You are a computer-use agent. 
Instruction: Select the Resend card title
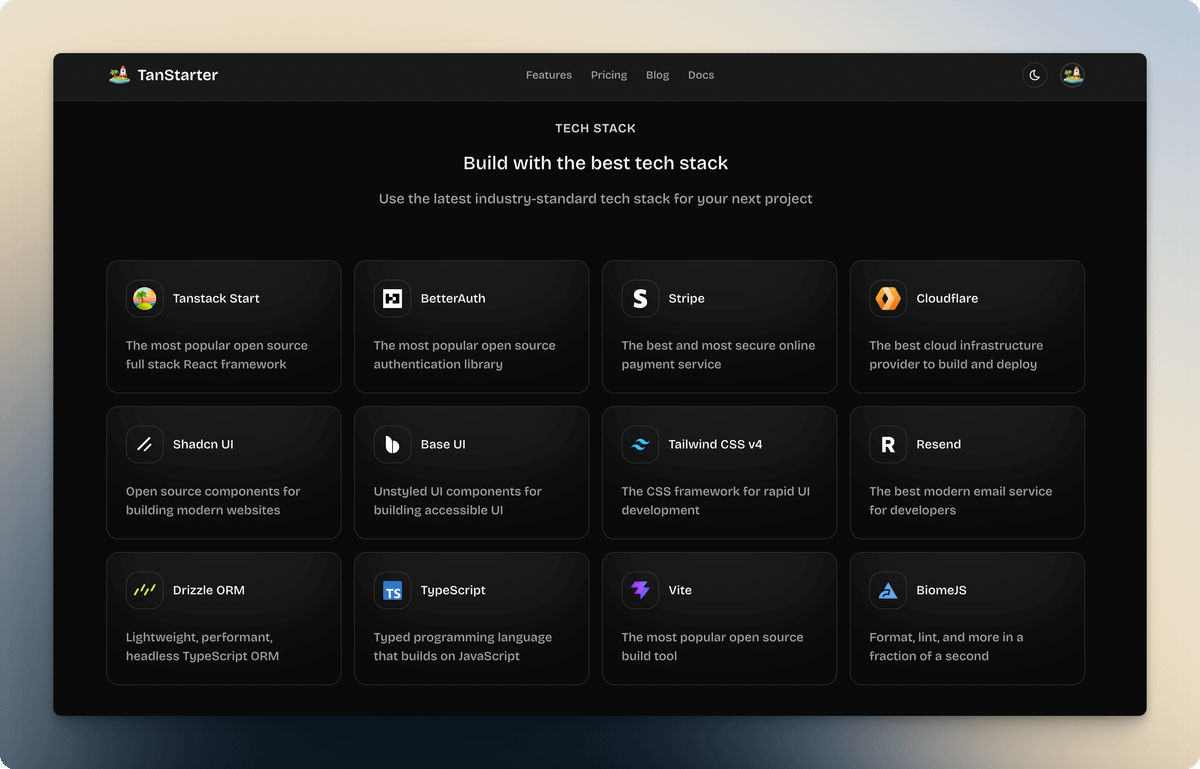pyautogui.click(x=939, y=444)
